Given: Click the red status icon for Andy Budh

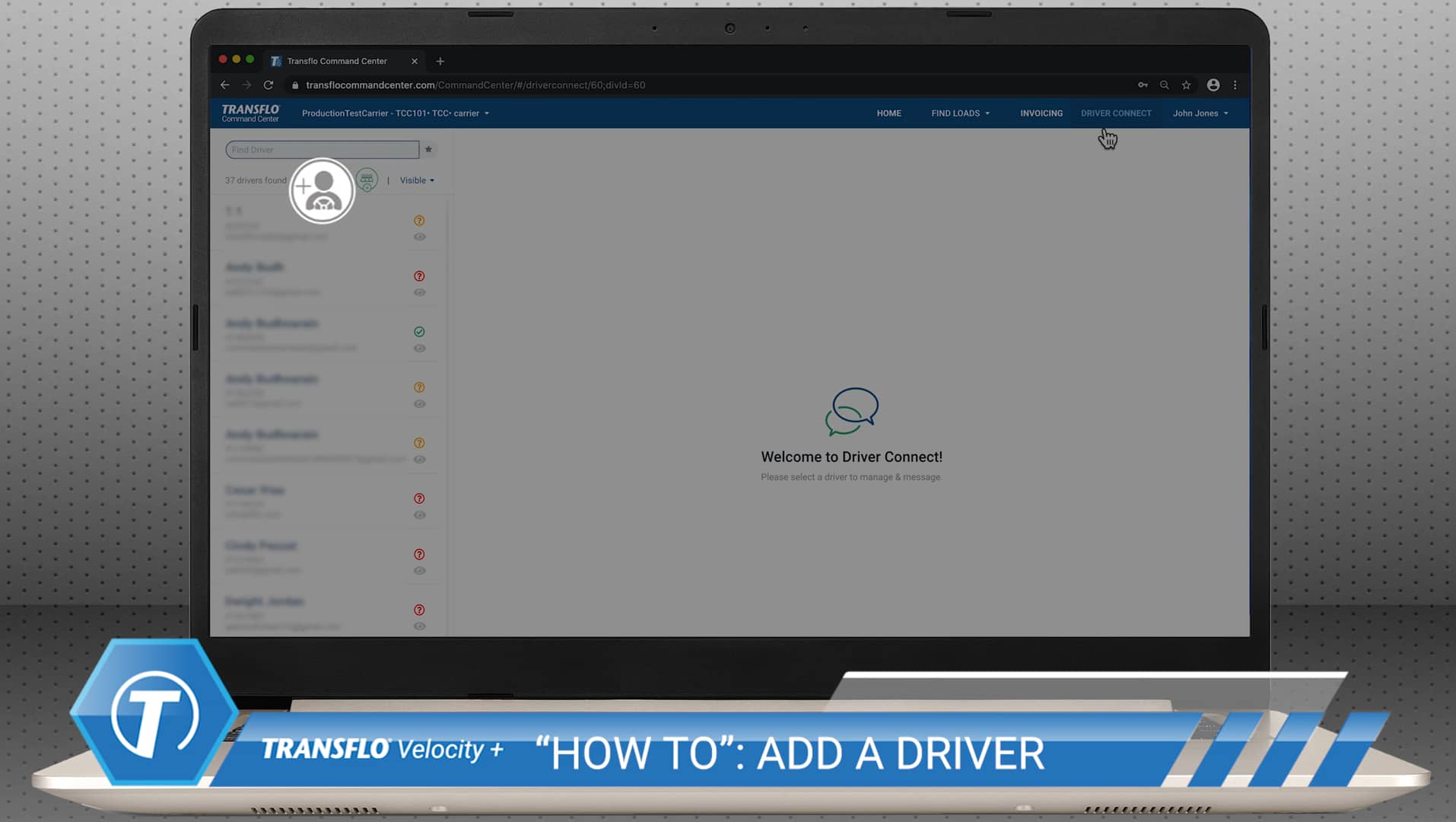Looking at the screenshot, I should click(x=419, y=276).
